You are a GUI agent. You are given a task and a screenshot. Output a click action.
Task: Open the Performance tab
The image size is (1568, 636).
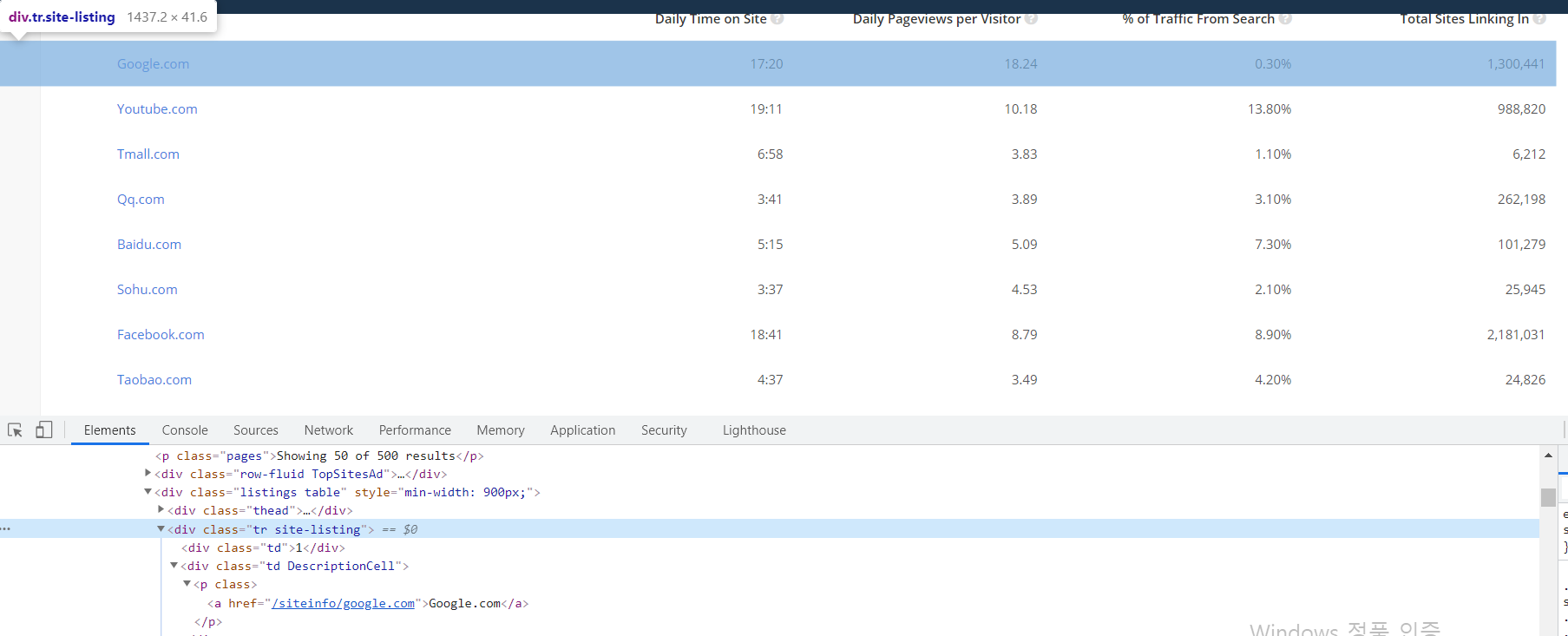coord(415,430)
